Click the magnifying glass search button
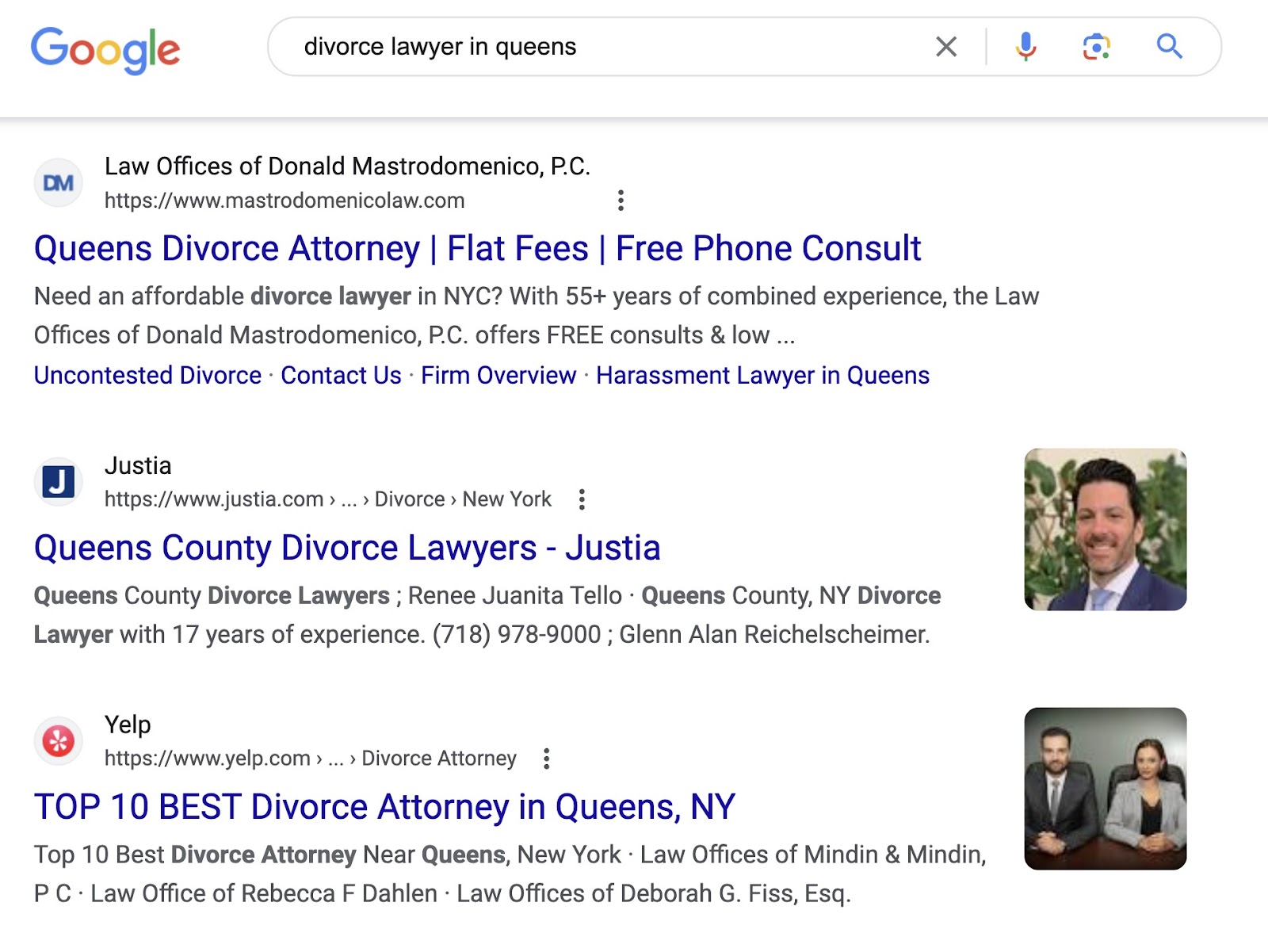The width and height of the screenshot is (1268, 952). pyautogui.click(x=1169, y=47)
